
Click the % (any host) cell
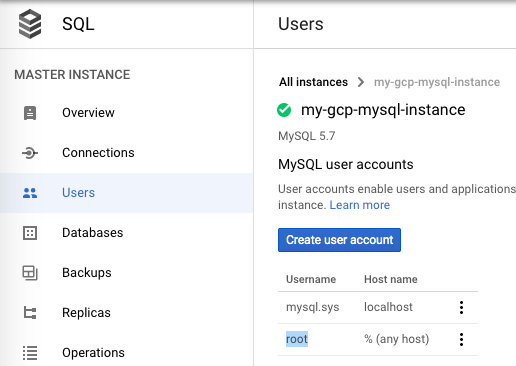[397, 339]
